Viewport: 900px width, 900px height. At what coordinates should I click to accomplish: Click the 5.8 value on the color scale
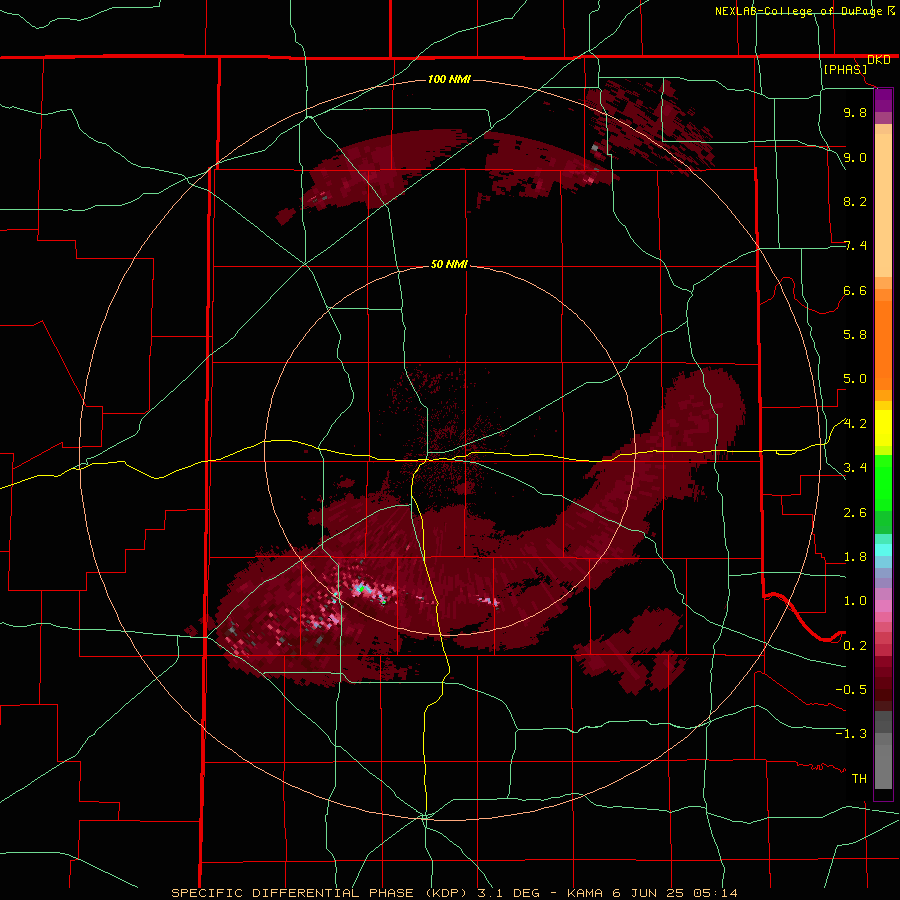tap(855, 335)
